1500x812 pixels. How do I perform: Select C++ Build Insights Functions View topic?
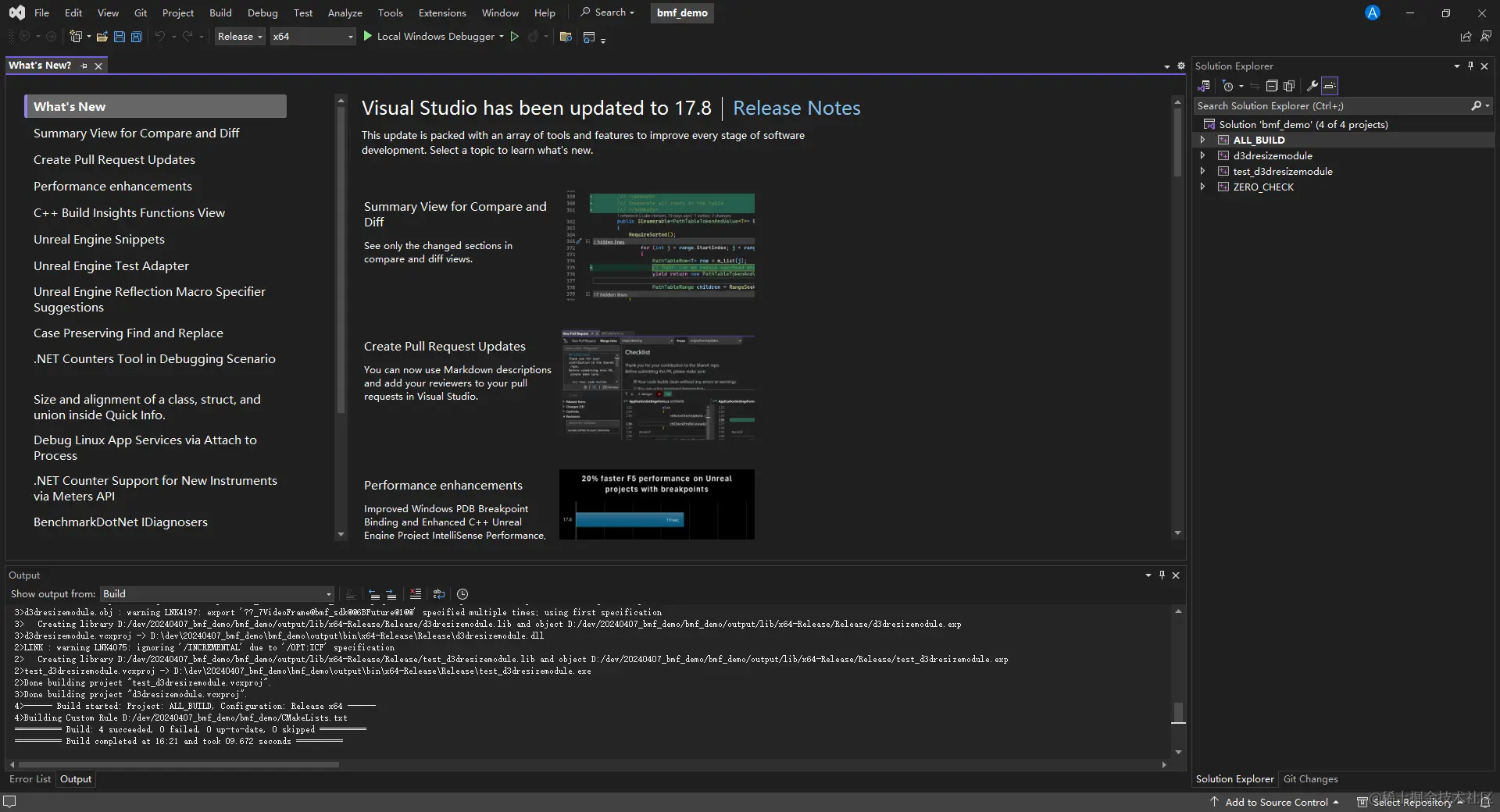[x=129, y=212]
